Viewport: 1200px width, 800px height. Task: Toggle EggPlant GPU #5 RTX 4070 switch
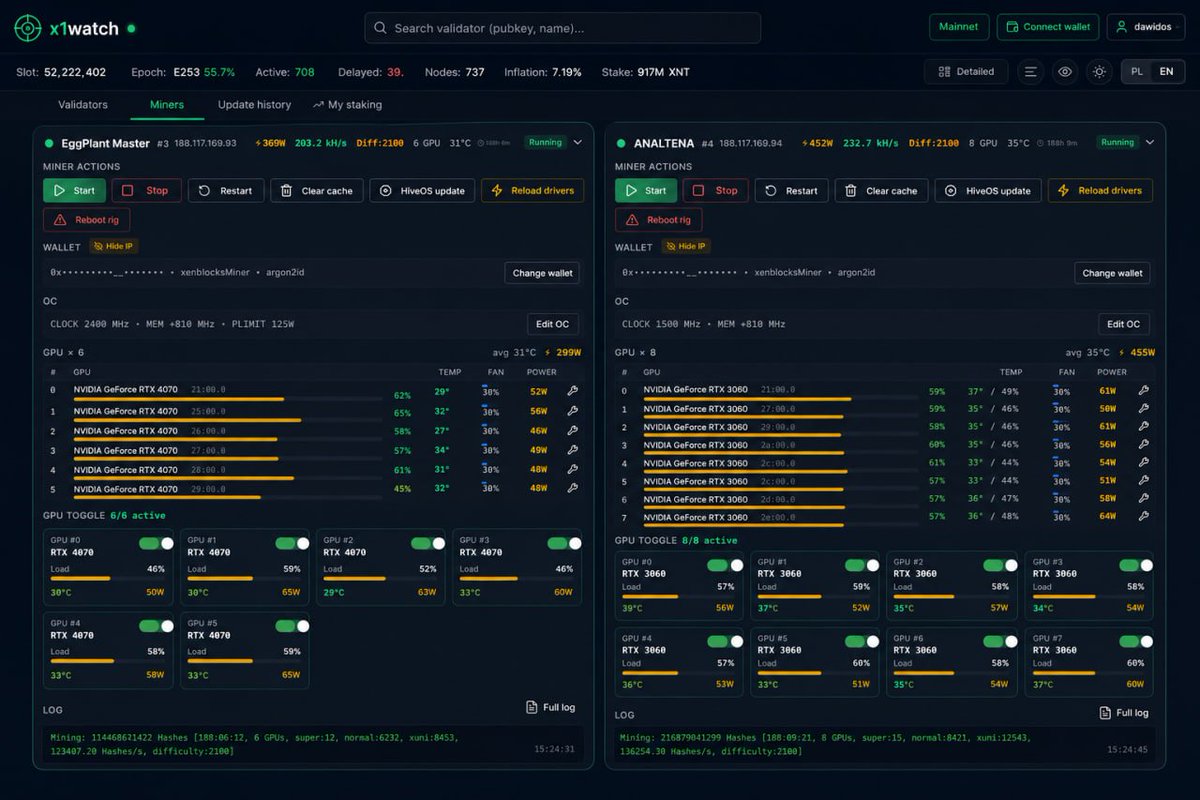pyautogui.click(x=292, y=626)
